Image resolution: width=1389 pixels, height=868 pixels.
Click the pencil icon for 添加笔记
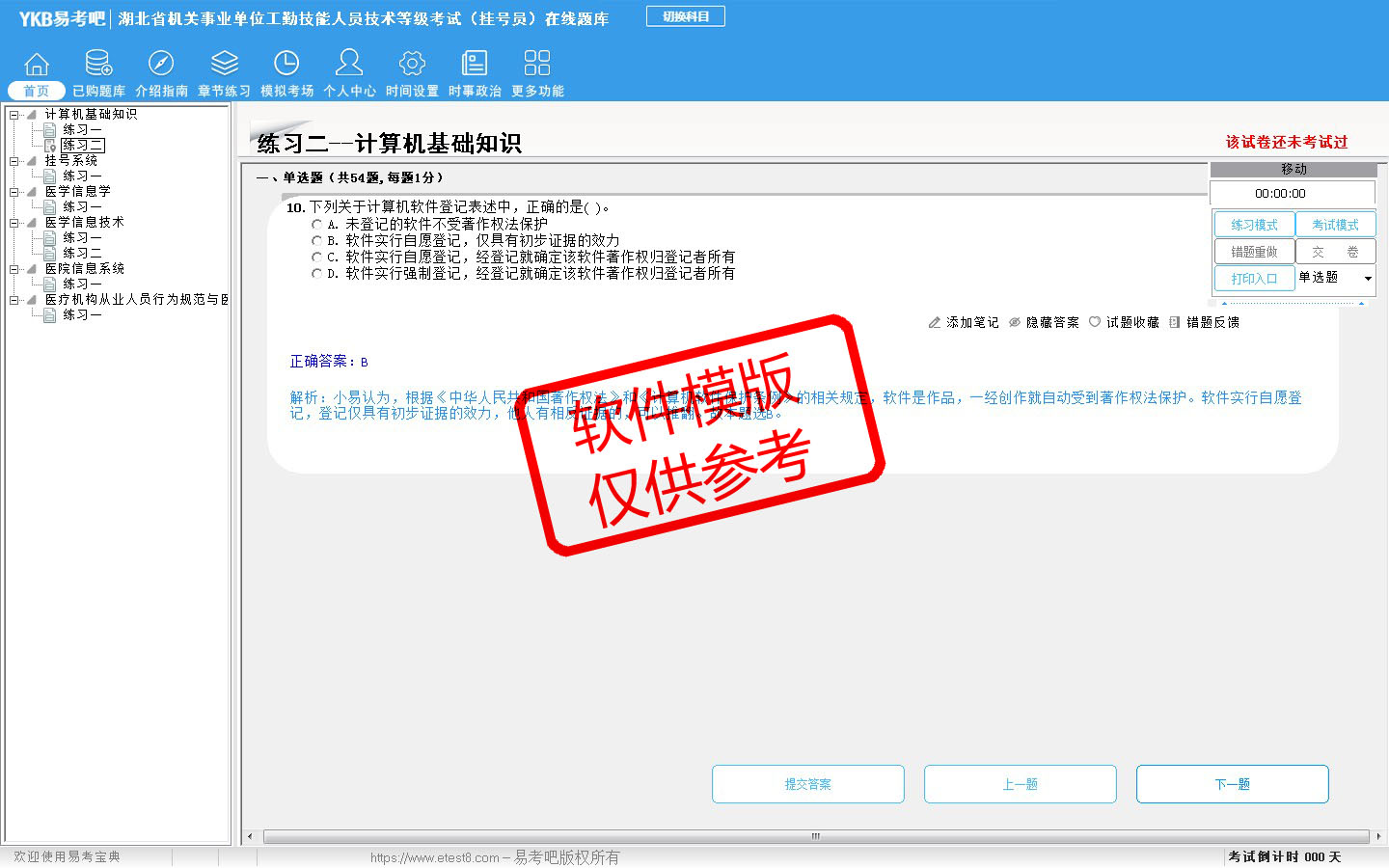pos(934,322)
